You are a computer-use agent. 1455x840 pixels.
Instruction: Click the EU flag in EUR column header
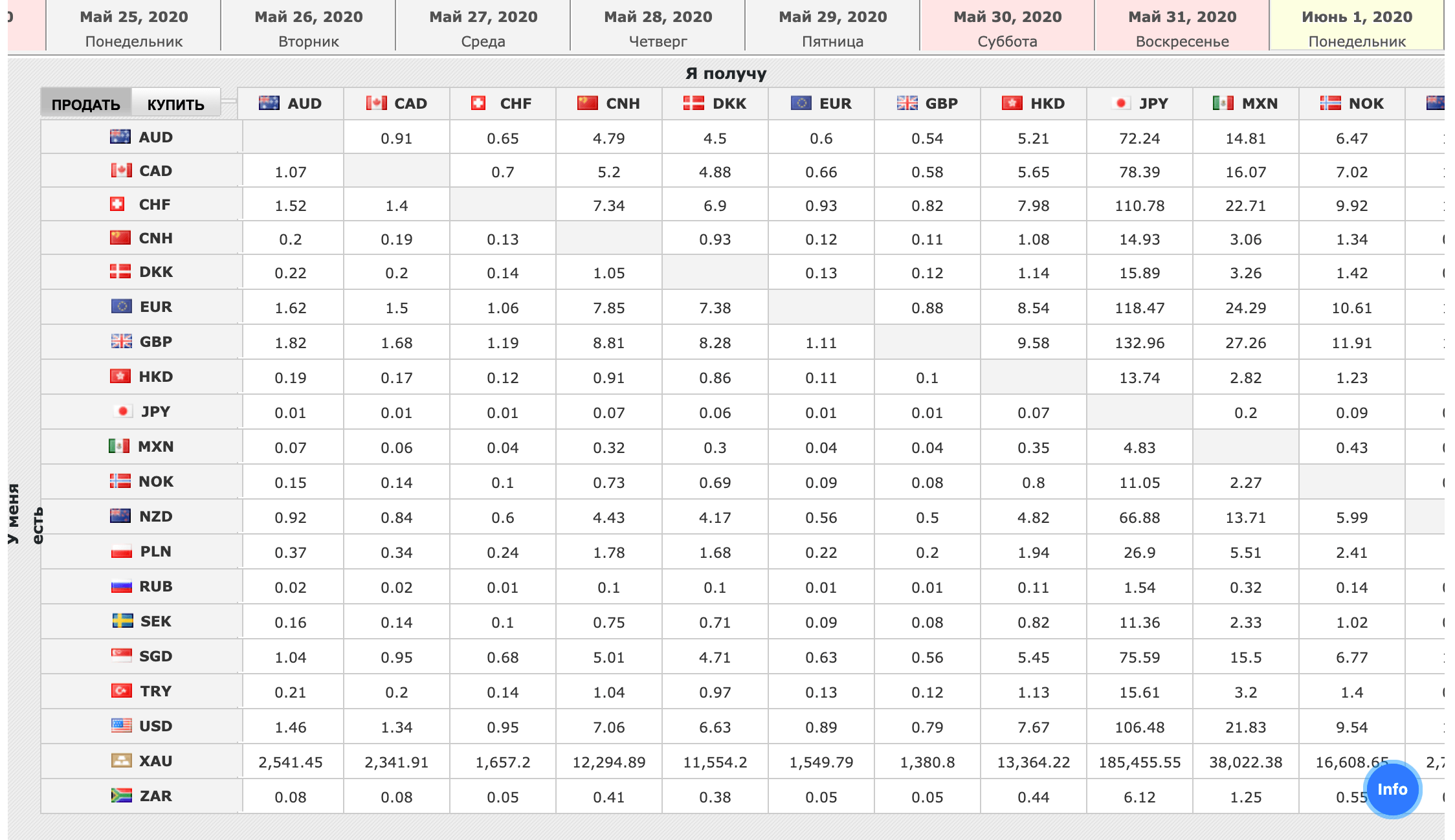(x=801, y=103)
